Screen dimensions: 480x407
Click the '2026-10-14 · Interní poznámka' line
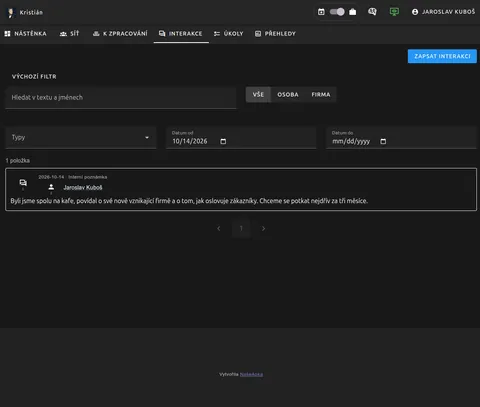[73, 177]
